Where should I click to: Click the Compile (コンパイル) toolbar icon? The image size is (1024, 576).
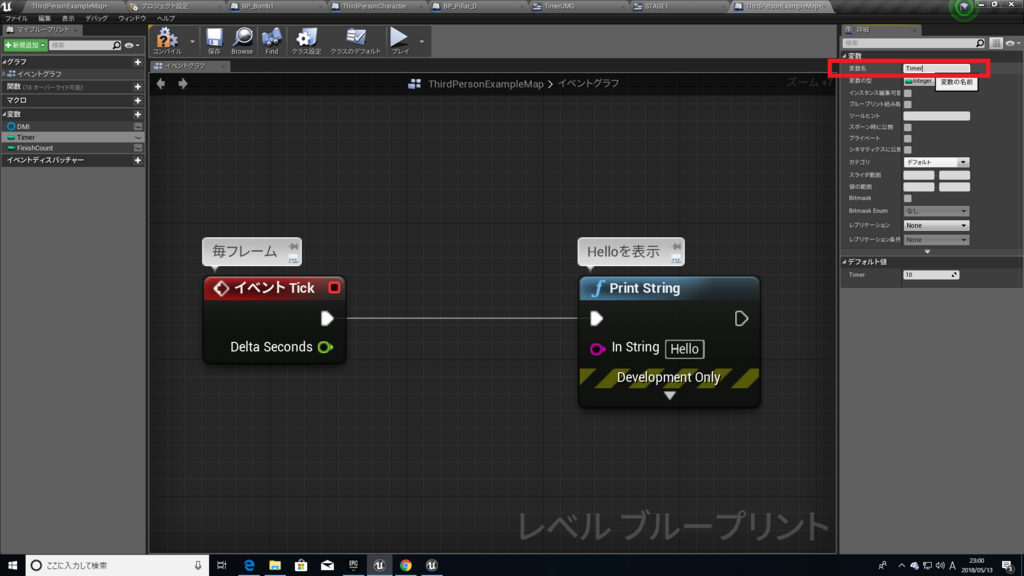(x=167, y=40)
